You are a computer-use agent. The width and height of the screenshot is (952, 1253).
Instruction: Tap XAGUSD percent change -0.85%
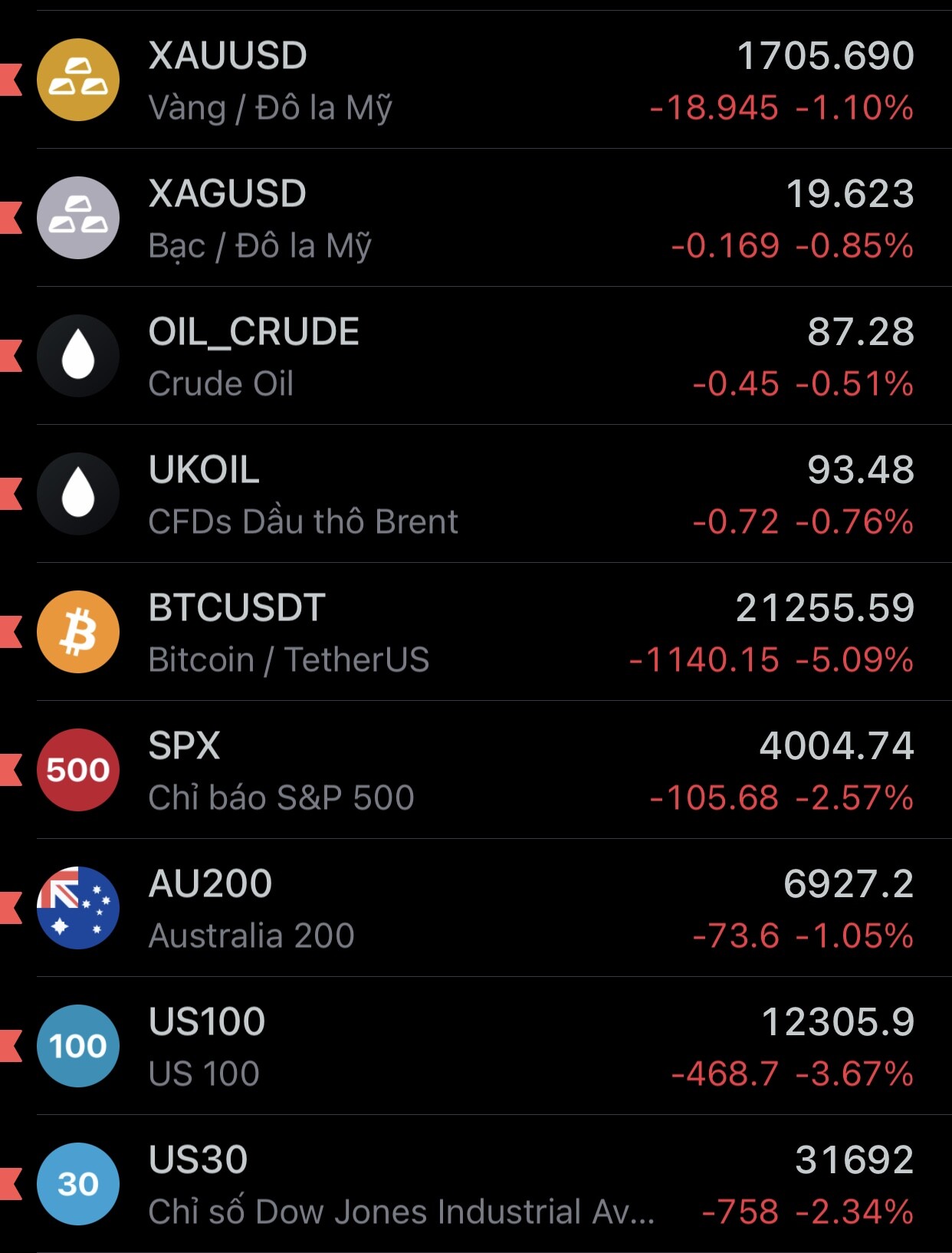(855, 246)
